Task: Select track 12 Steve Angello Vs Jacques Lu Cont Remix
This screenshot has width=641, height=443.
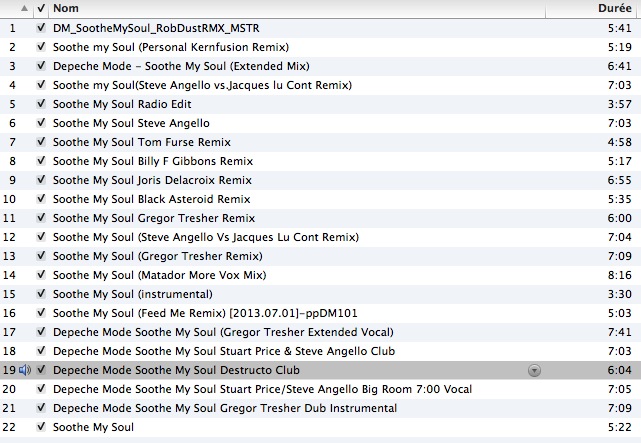Action: click(x=206, y=237)
